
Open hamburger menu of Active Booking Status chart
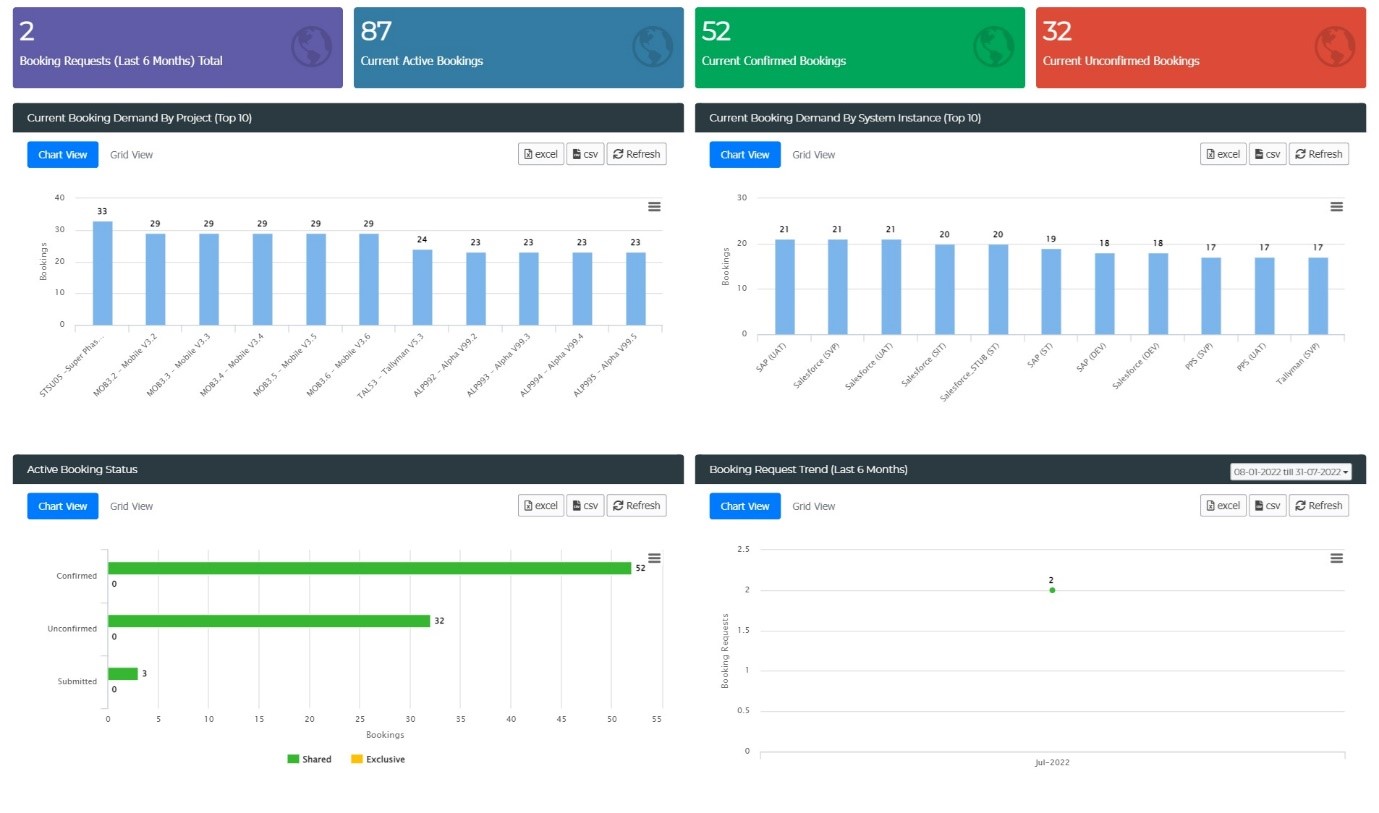coord(654,558)
